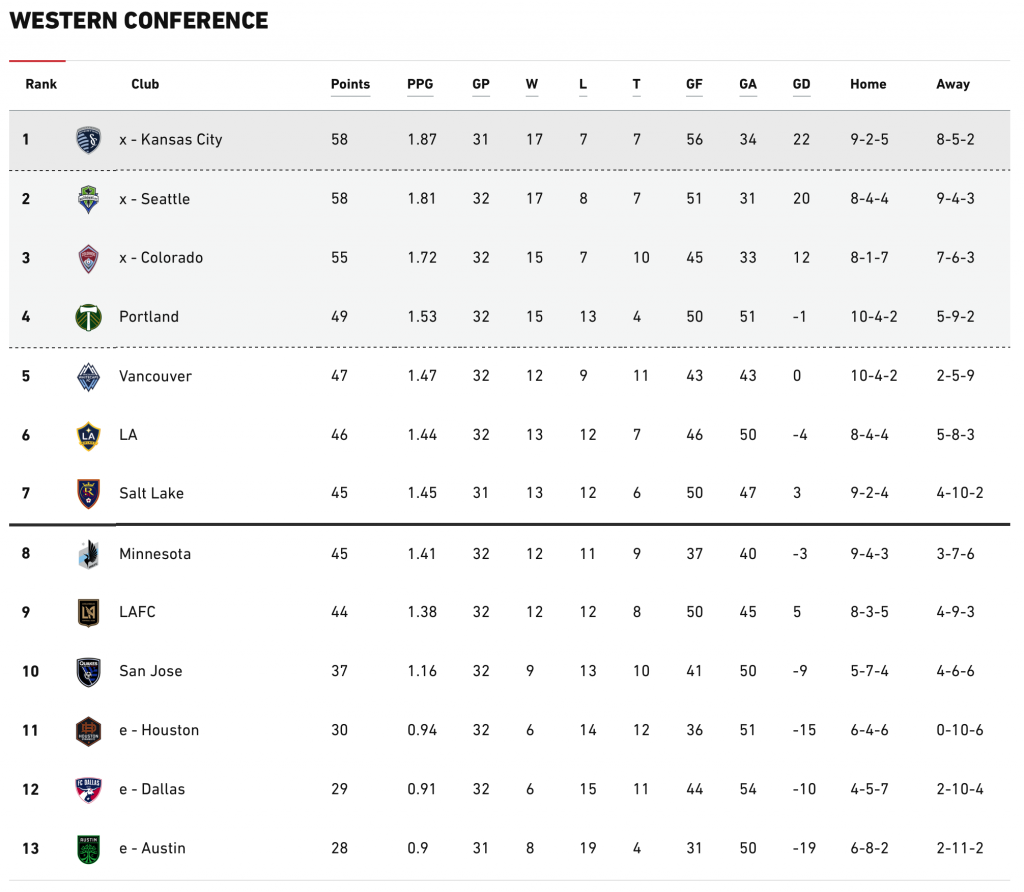Image resolution: width=1024 pixels, height=892 pixels.
Task: Click the San Jose Earthquakes logo
Action: tap(89, 671)
